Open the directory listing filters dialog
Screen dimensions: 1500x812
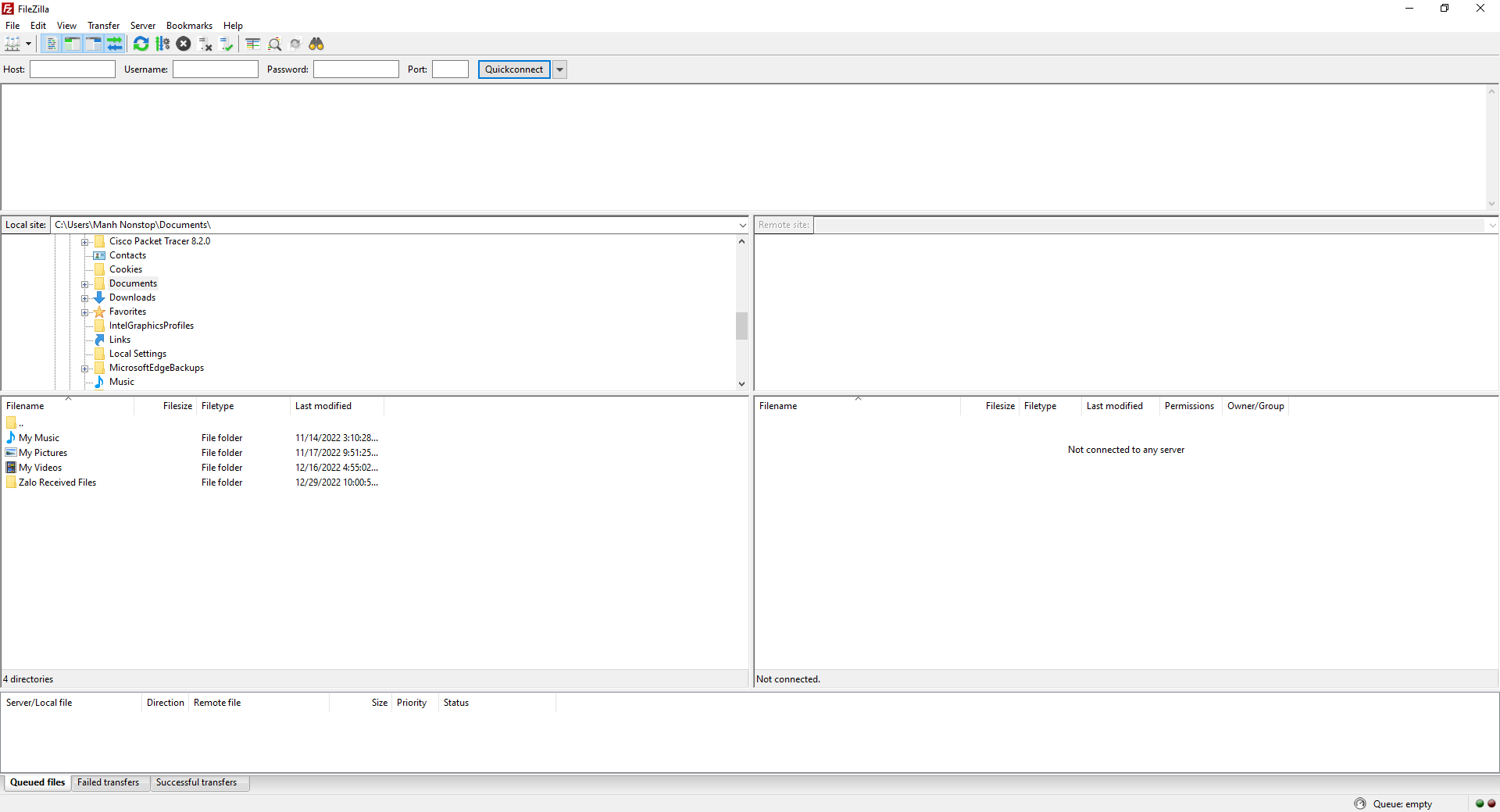coord(252,44)
